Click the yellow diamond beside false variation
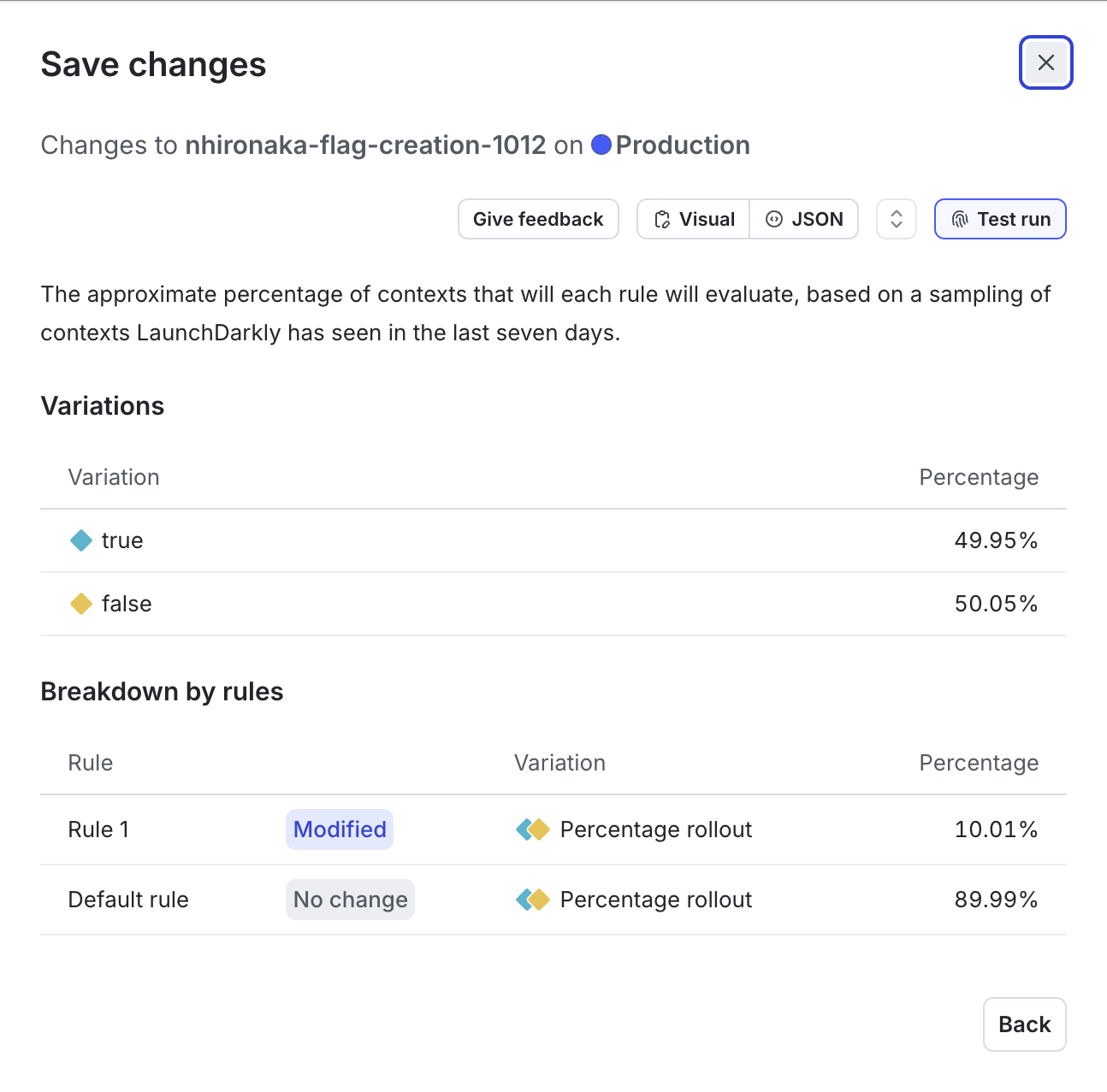 pyautogui.click(x=80, y=604)
